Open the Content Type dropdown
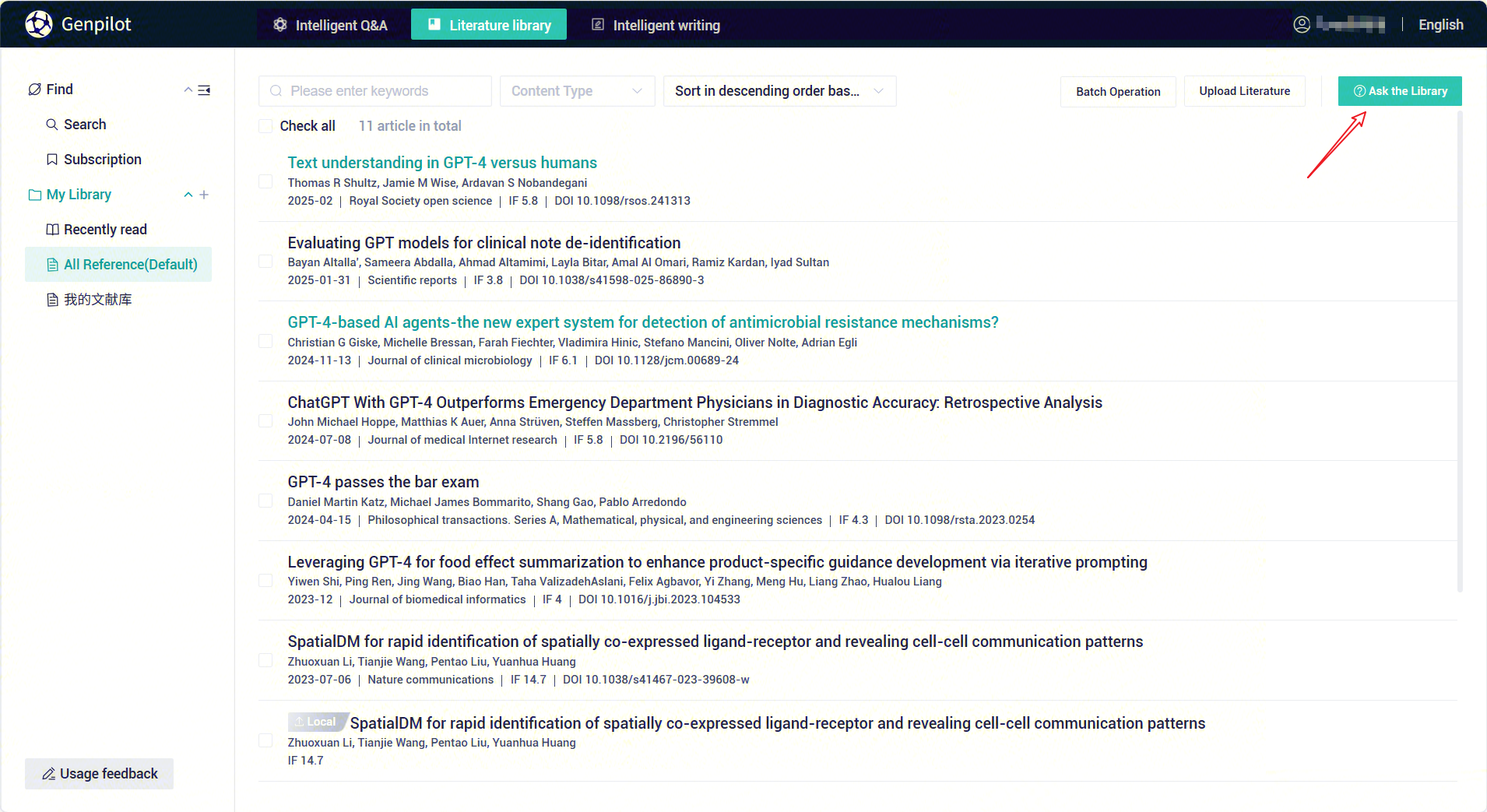Screen dimensions: 1487x812 click(x=577, y=91)
